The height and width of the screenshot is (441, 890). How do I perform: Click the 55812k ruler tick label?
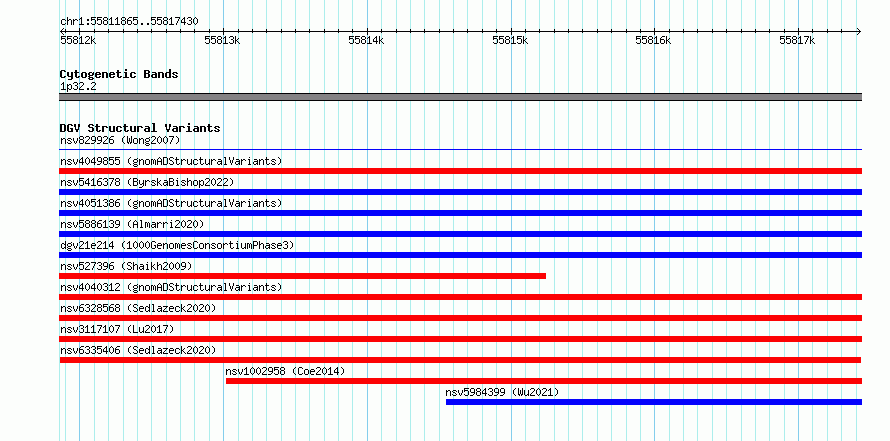pos(78,40)
